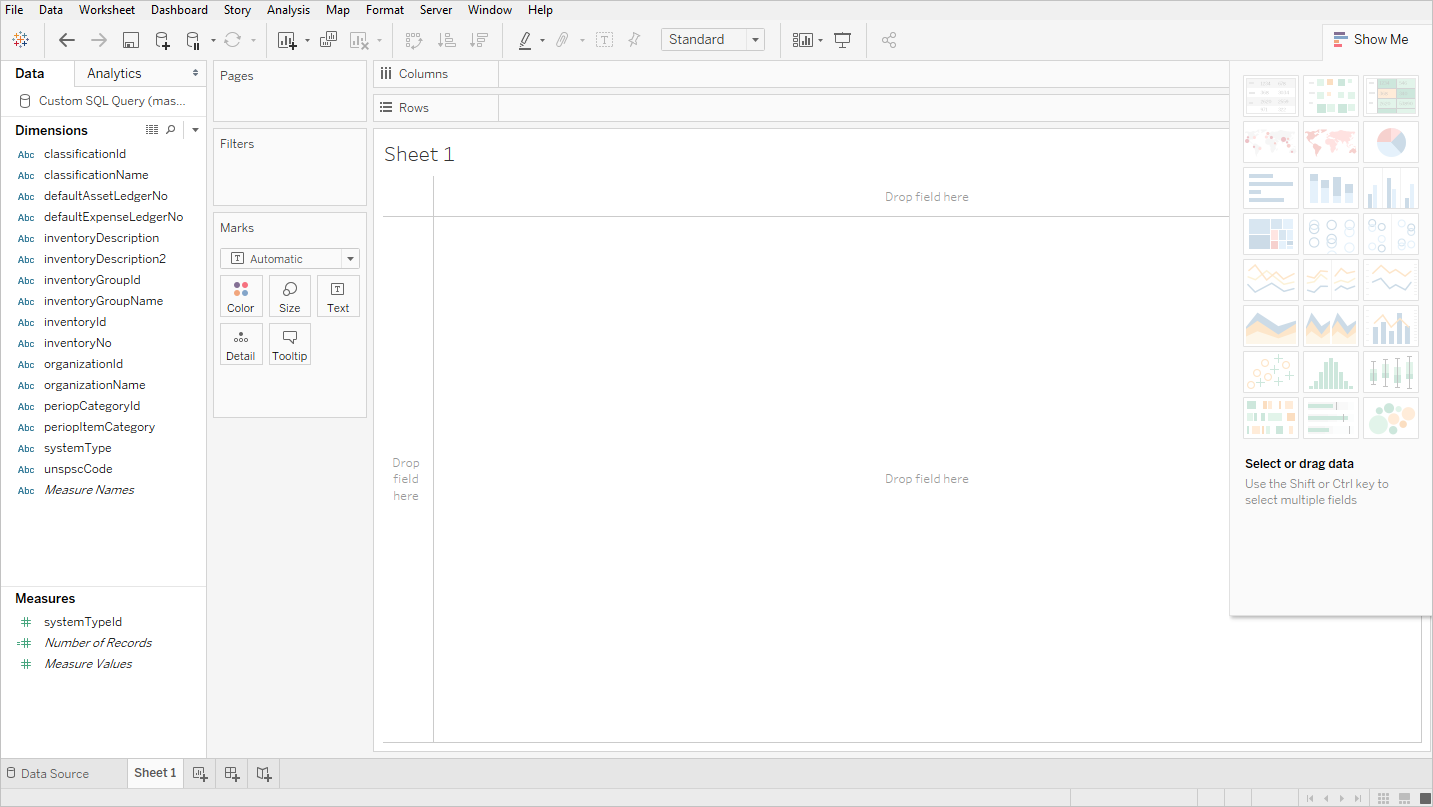Screen dimensions: 1433x807
Task: Toggle Pause Auto Updates in toolbar
Action: point(194,40)
